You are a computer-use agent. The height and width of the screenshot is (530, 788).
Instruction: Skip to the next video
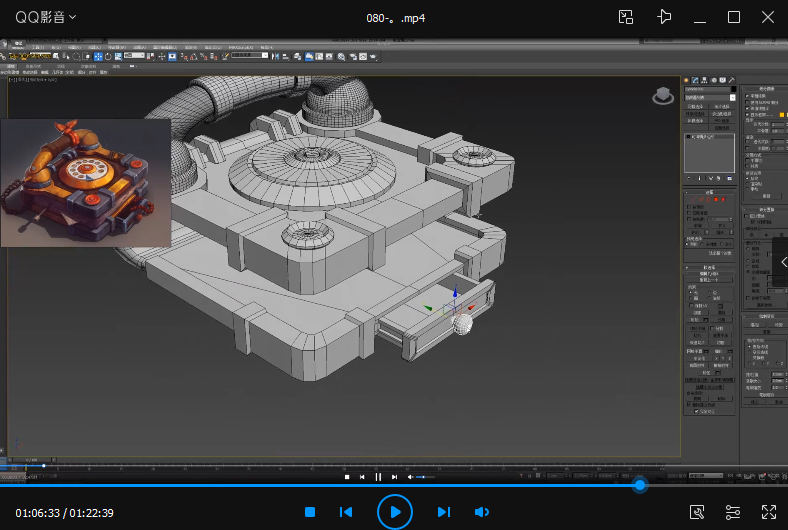coord(443,512)
